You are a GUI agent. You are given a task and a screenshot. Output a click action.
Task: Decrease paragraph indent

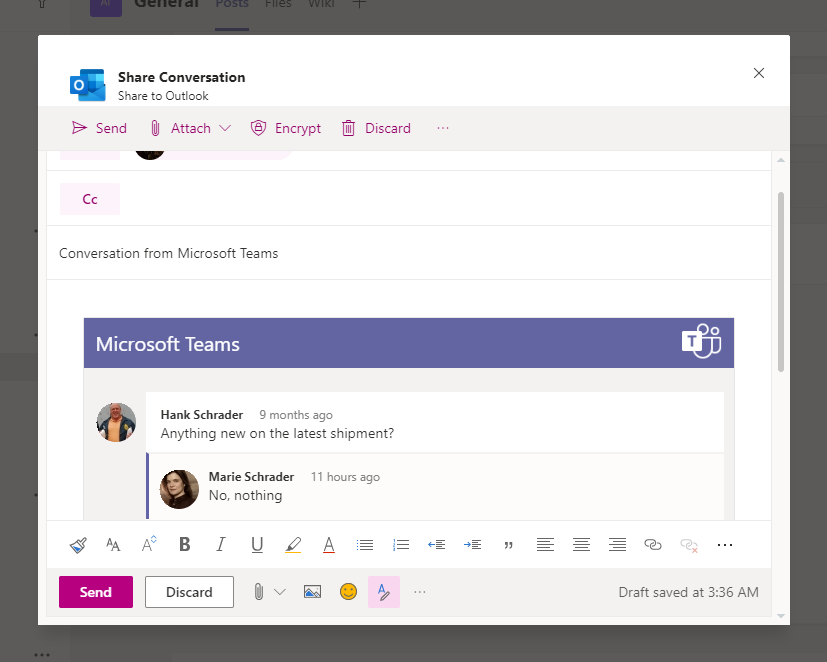[437, 545]
